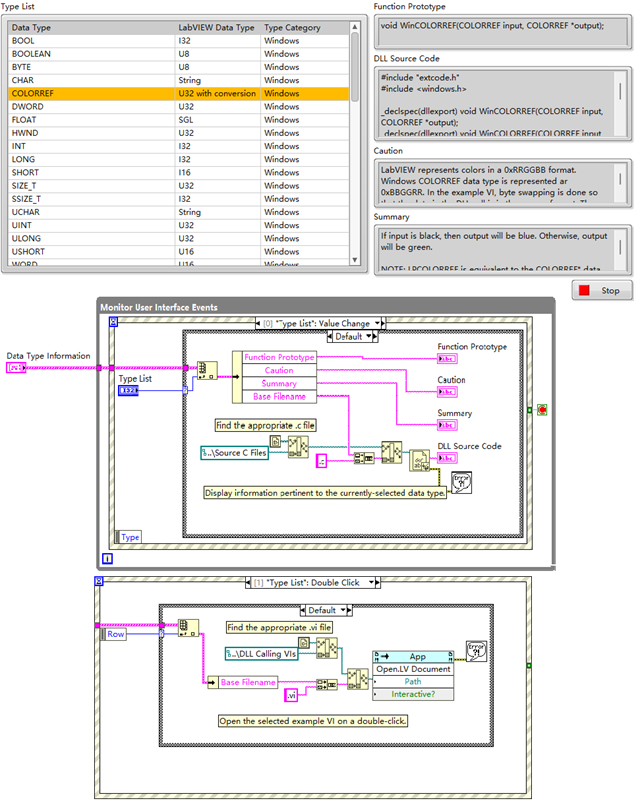Click the Base Filename unbundle element in lower diagram
The height and width of the screenshot is (805, 642).
point(248,682)
